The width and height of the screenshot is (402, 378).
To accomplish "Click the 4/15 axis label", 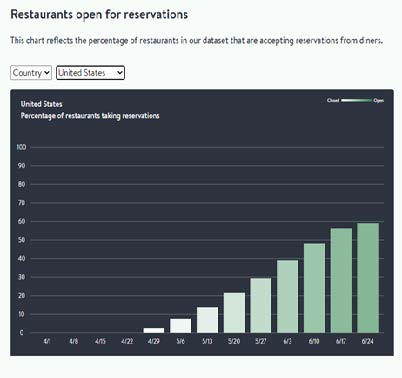I will tap(100, 341).
